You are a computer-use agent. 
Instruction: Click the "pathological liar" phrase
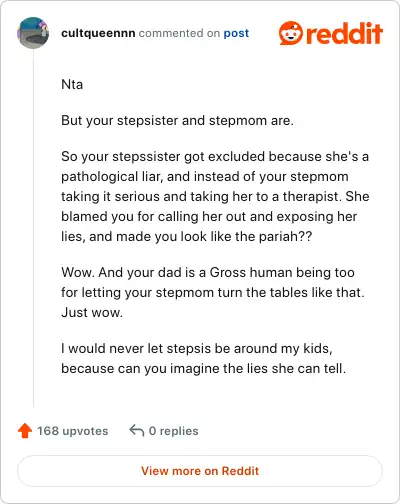click(x=112, y=177)
